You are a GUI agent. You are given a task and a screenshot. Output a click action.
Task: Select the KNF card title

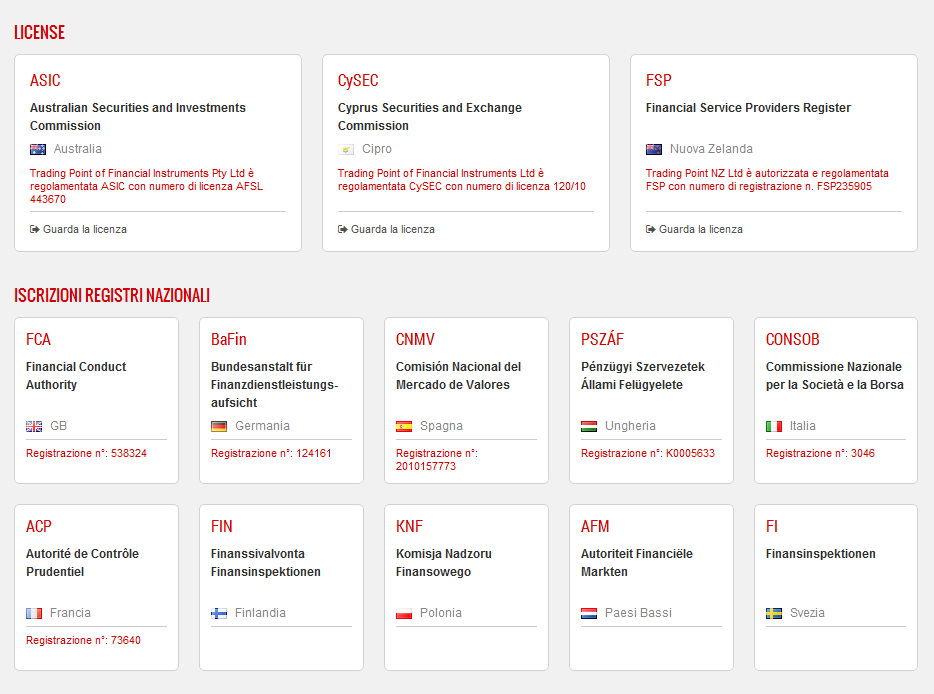point(409,527)
